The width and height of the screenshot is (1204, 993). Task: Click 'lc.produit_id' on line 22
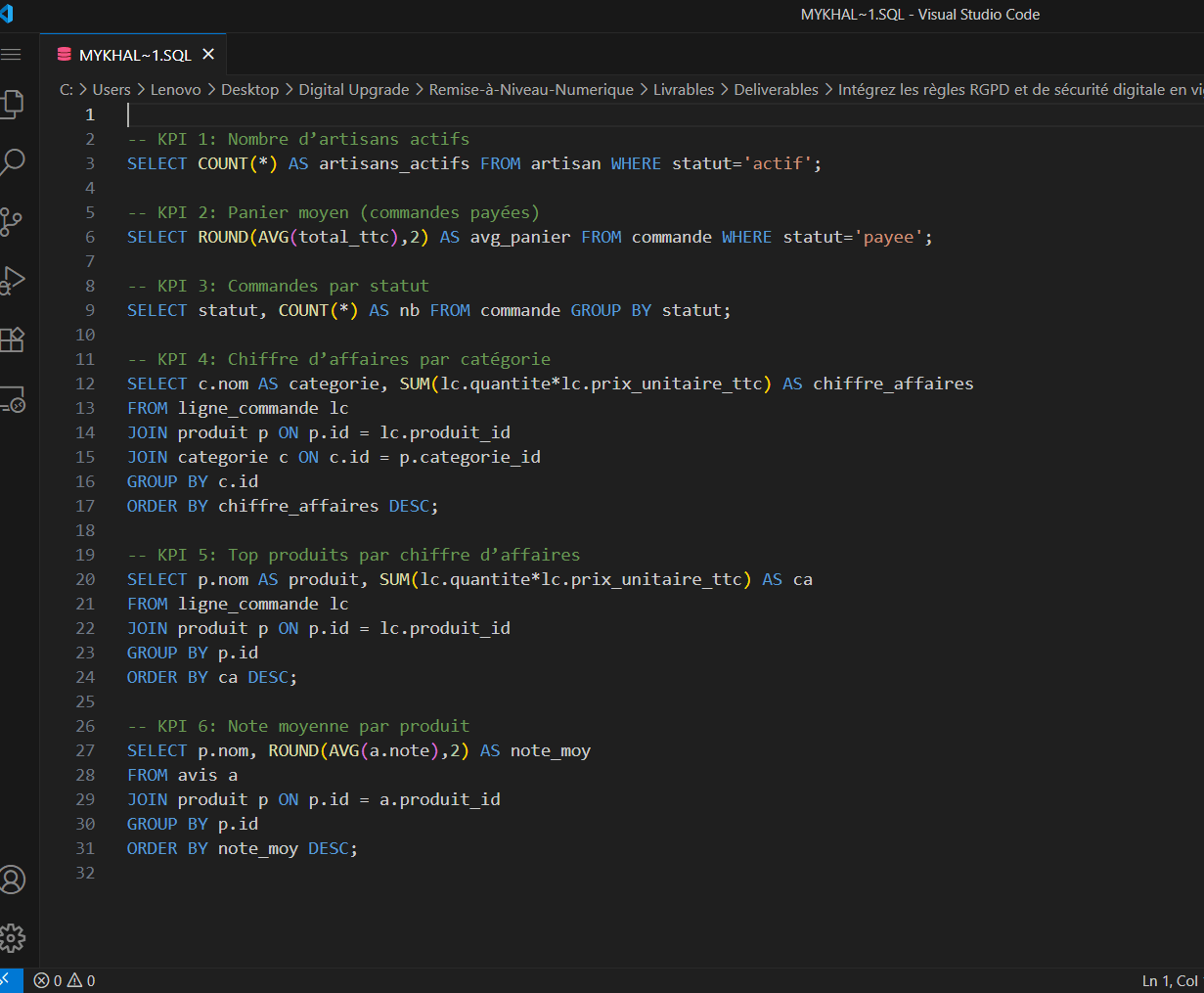(x=445, y=628)
